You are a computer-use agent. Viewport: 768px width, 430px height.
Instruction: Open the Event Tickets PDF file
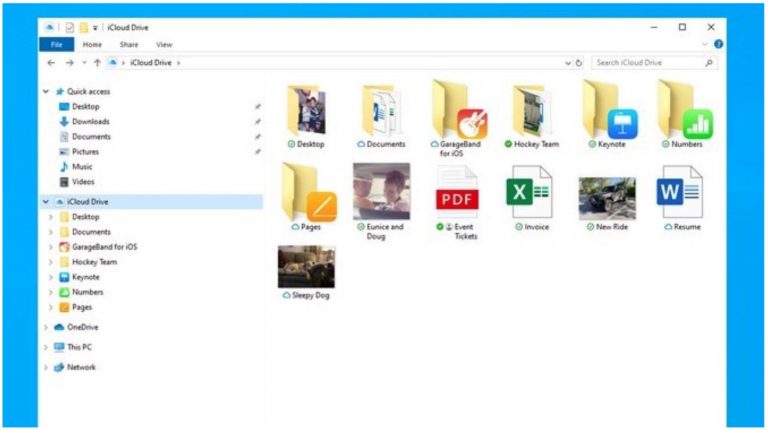point(457,192)
